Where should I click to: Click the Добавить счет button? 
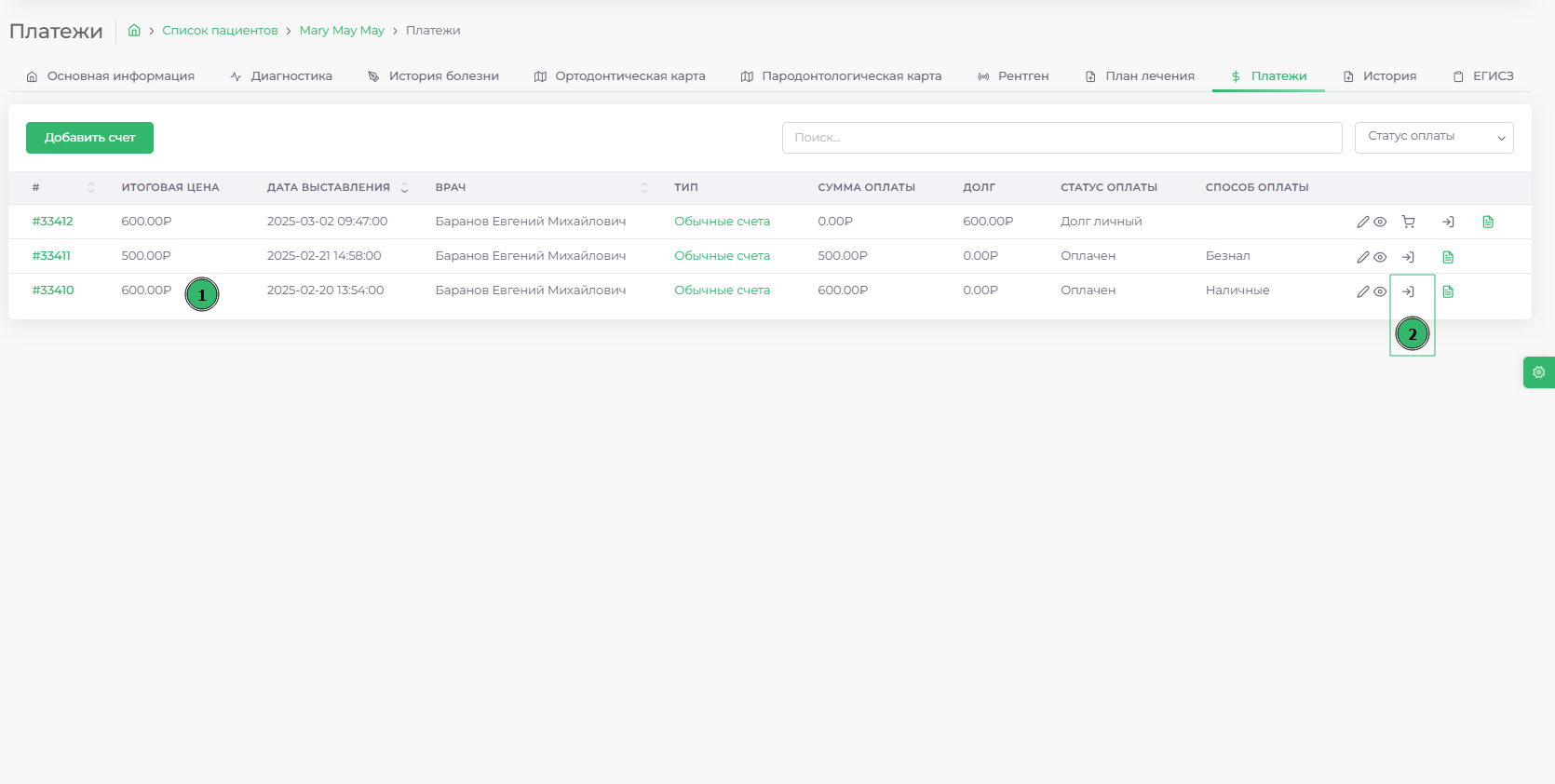(x=89, y=138)
